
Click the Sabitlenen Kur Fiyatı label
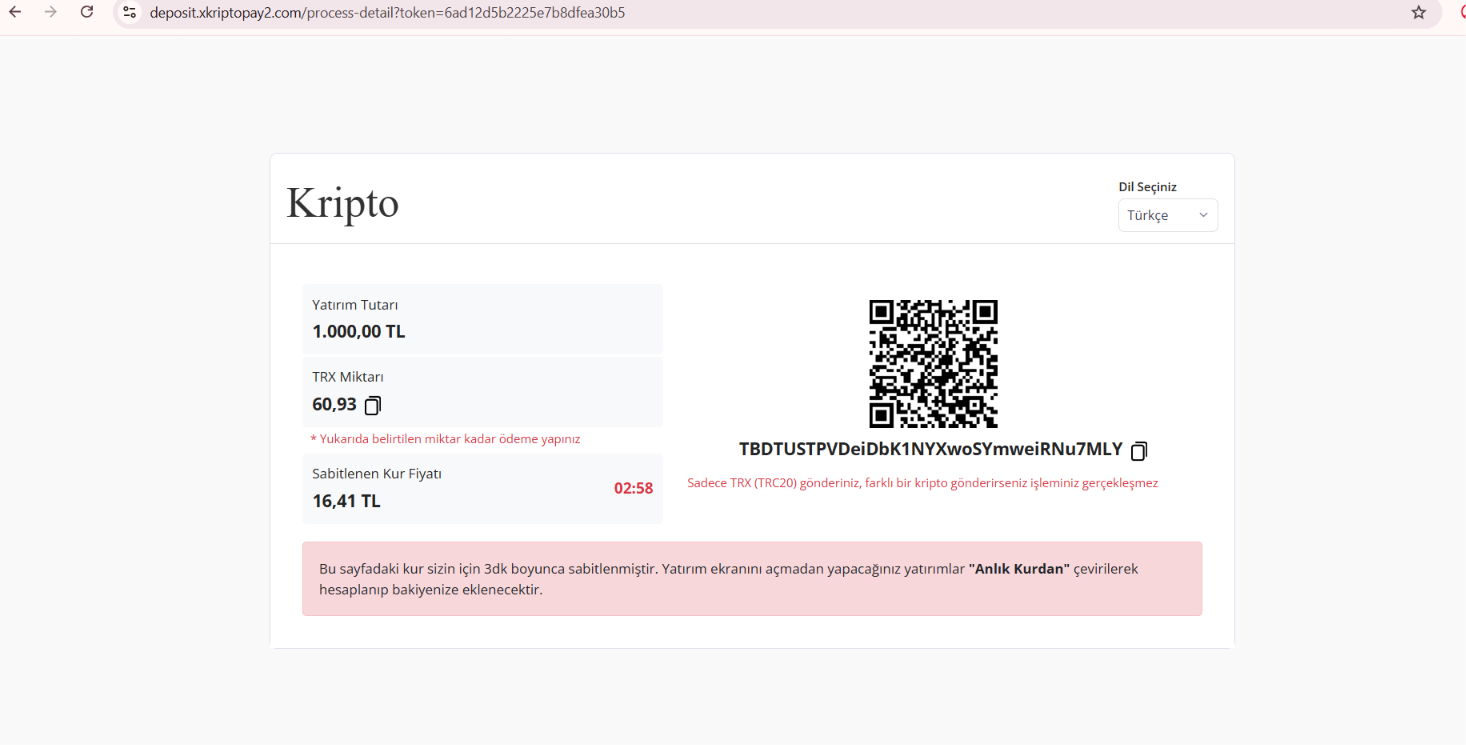coord(377,473)
